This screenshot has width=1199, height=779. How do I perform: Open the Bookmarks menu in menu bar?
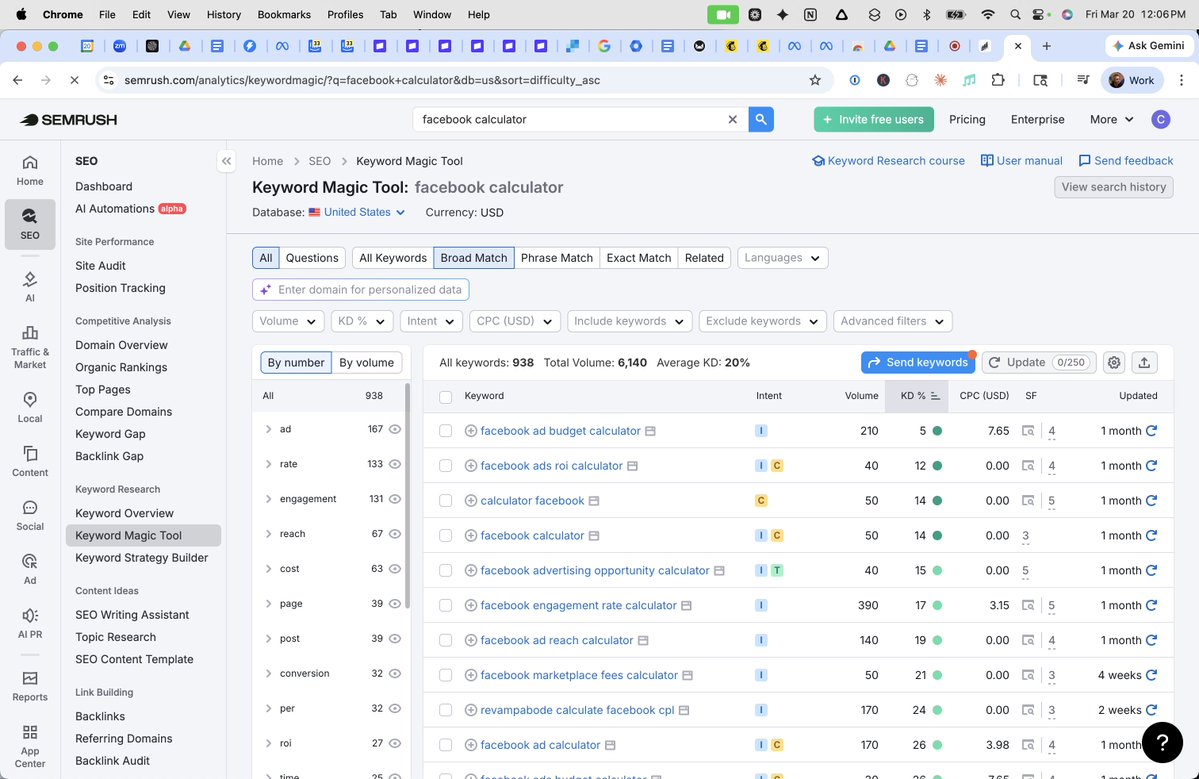click(x=284, y=15)
